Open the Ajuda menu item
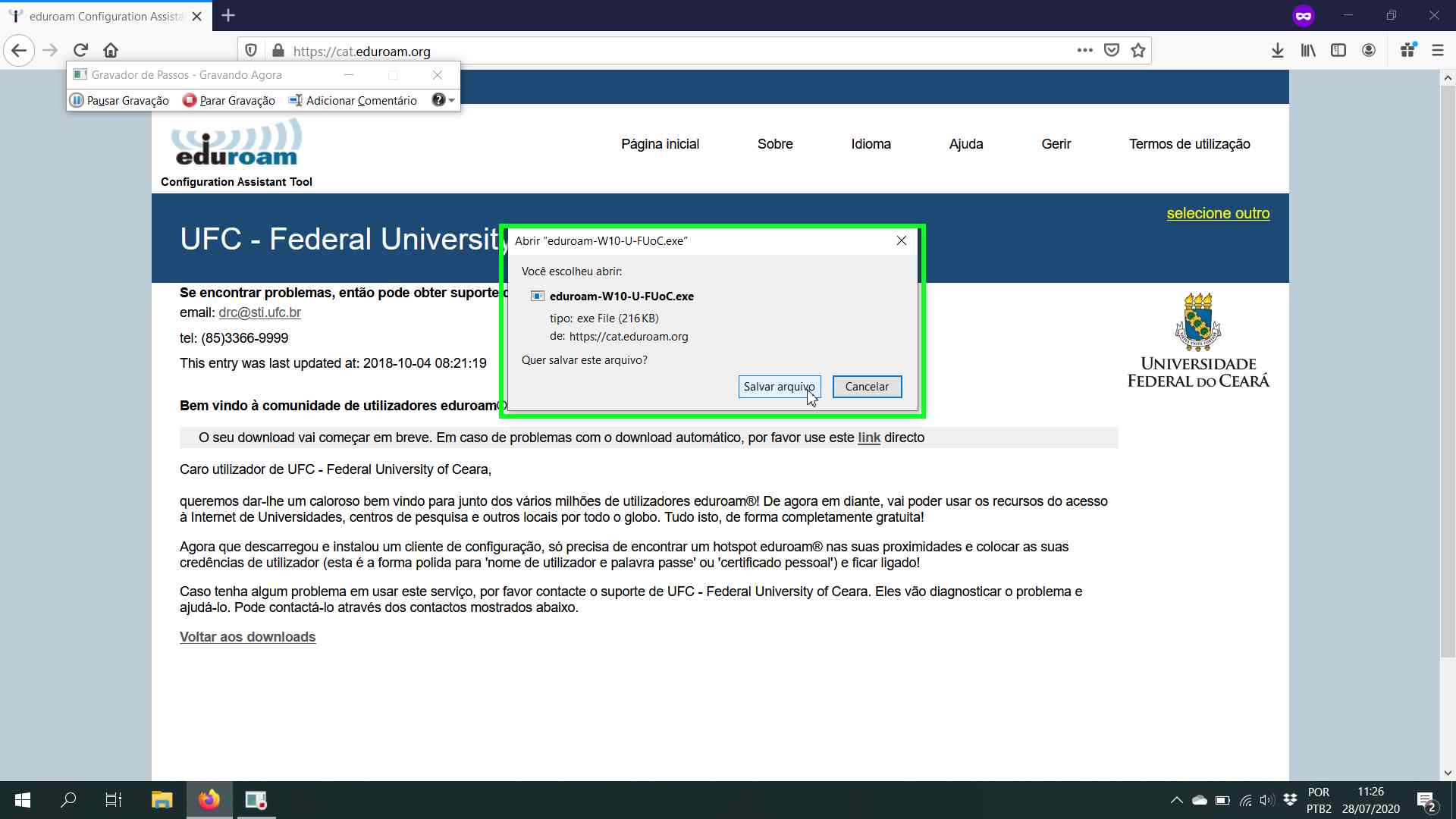 click(966, 144)
